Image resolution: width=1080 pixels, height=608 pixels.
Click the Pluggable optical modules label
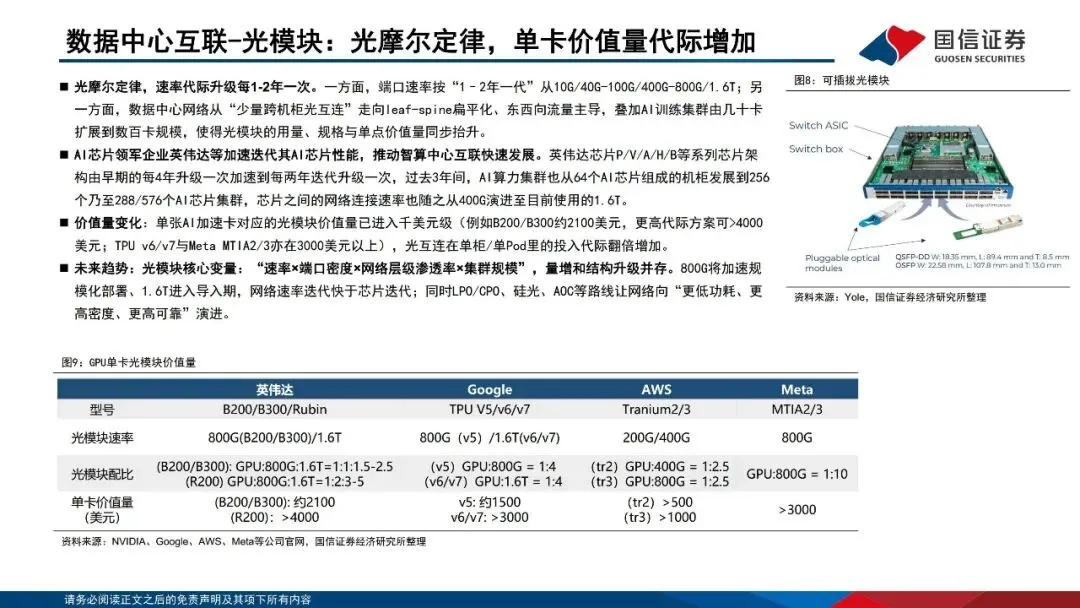click(x=842, y=262)
